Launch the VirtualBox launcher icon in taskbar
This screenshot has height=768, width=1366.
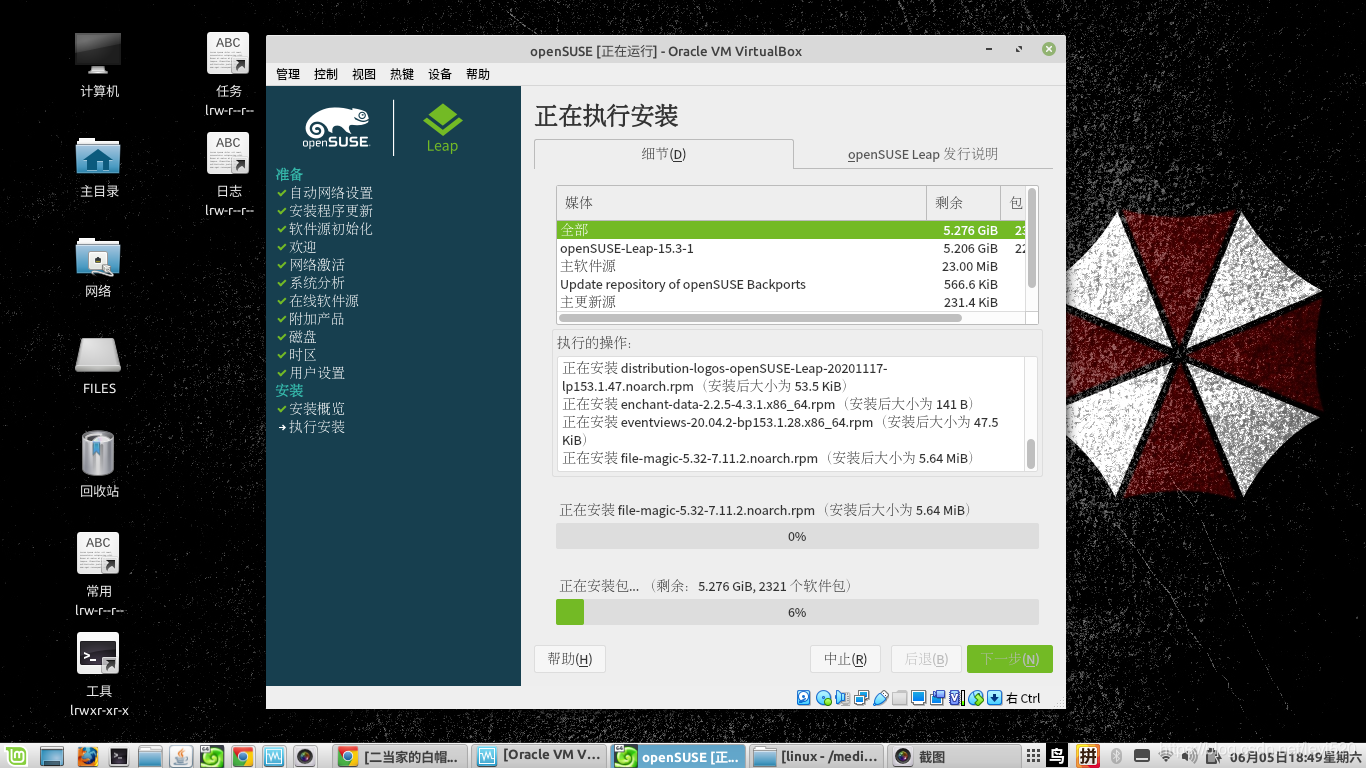[x=273, y=756]
